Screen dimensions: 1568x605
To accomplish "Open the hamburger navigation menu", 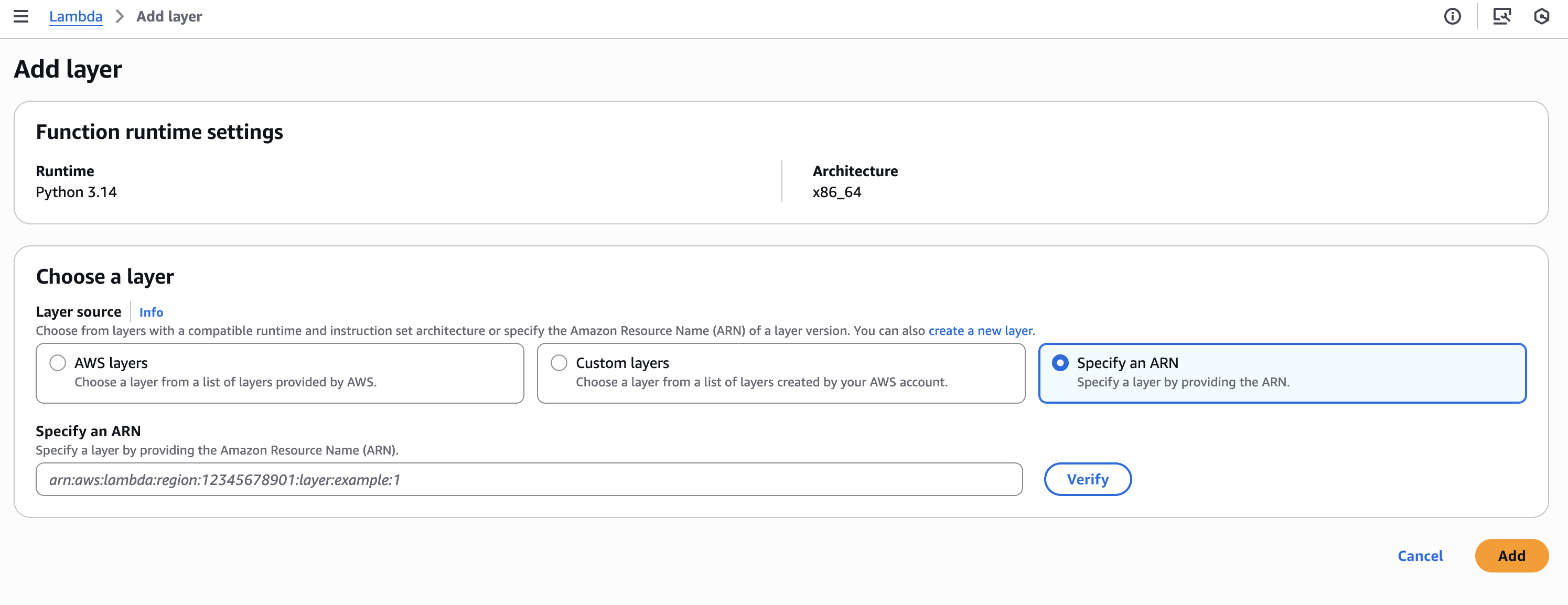I will pyautogui.click(x=20, y=16).
